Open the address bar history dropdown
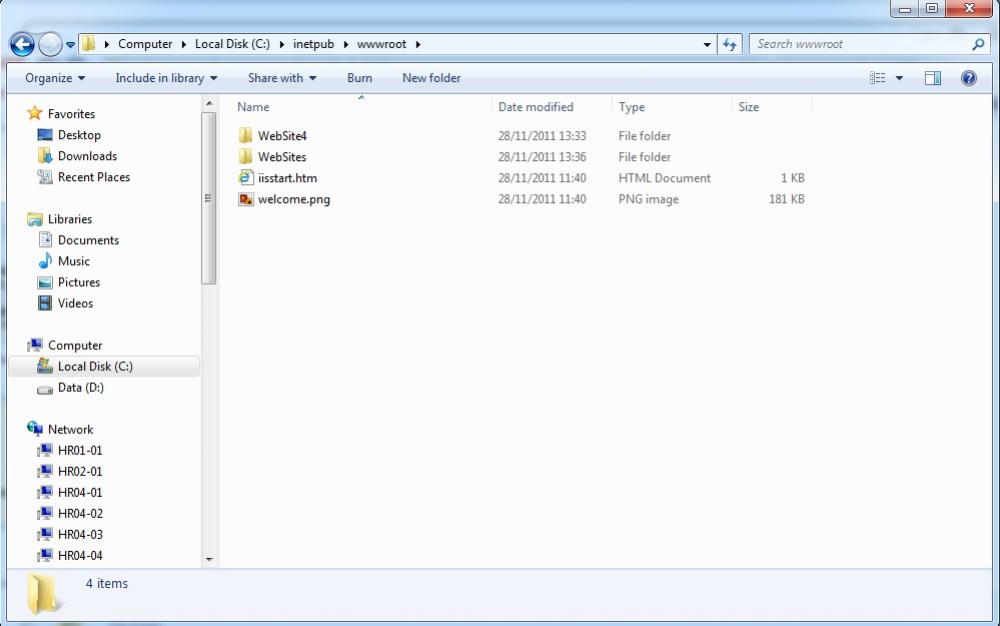The width and height of the screenshot is (1000, 626). pyautogui.click(x=707, y=45)
